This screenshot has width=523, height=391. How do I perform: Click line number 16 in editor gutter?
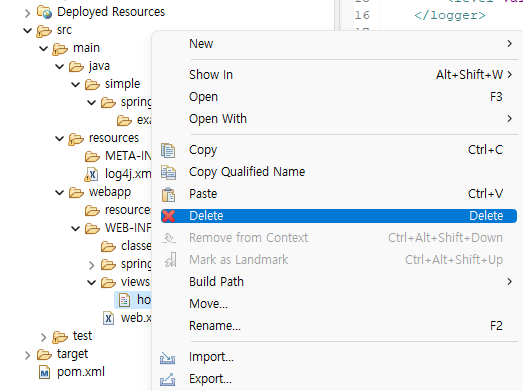point(362,15)
